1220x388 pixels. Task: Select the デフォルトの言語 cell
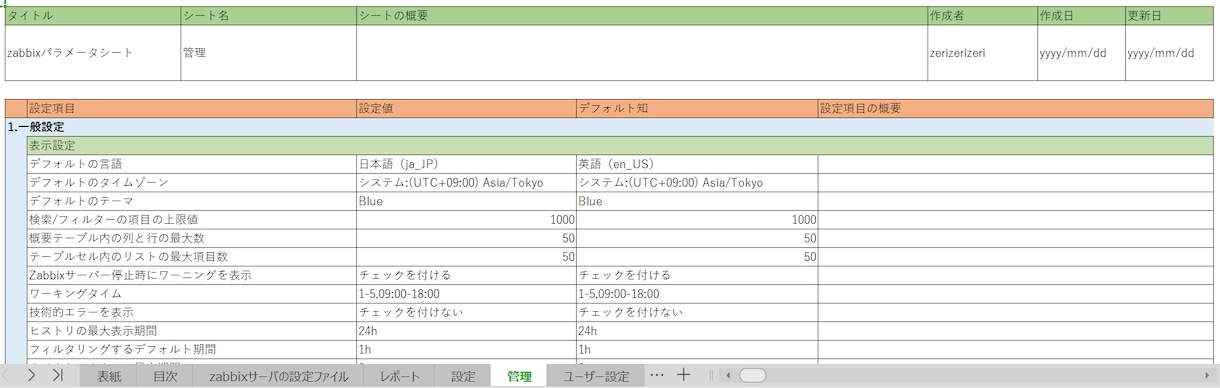point(191,164)
